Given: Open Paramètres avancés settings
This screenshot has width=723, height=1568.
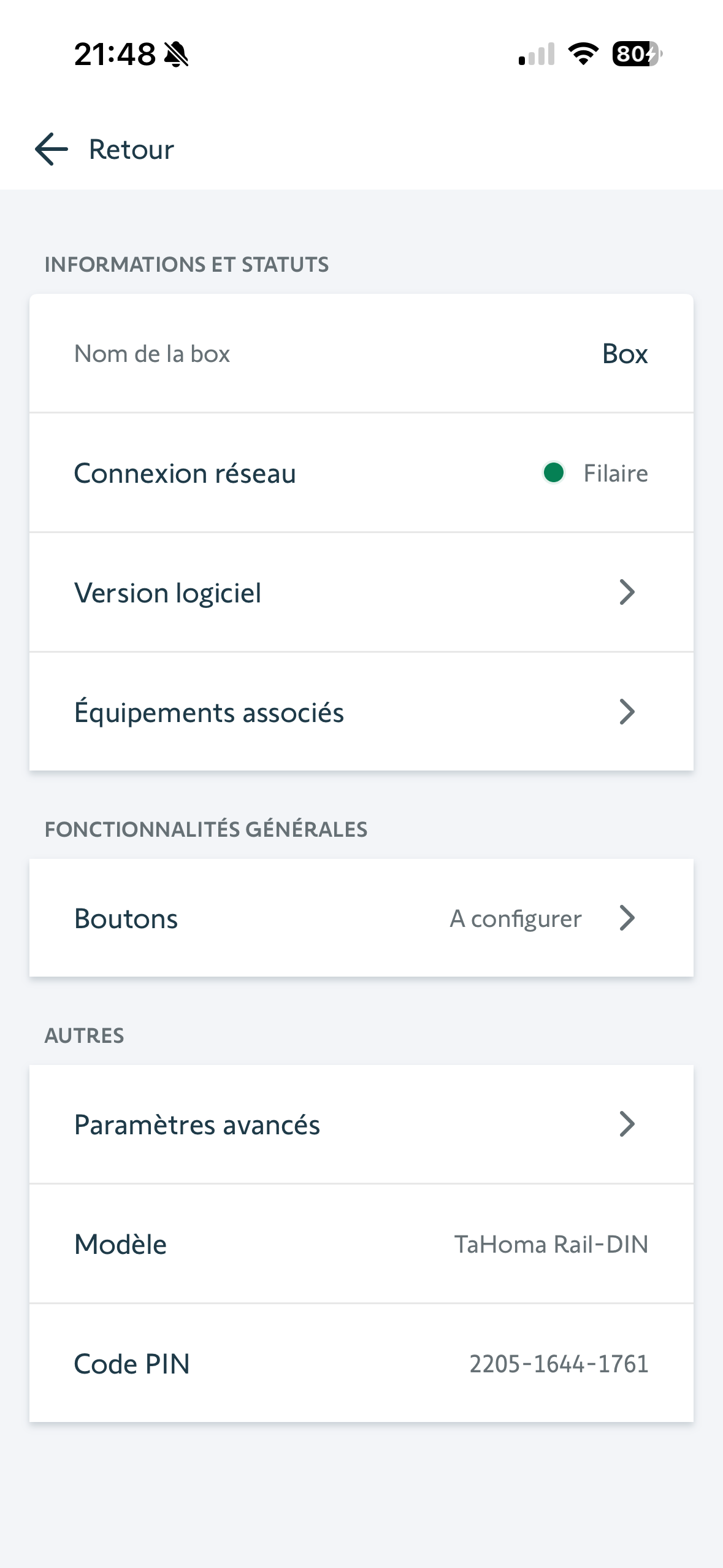Looking at the screenshot, I should [x=197, y=1125].
